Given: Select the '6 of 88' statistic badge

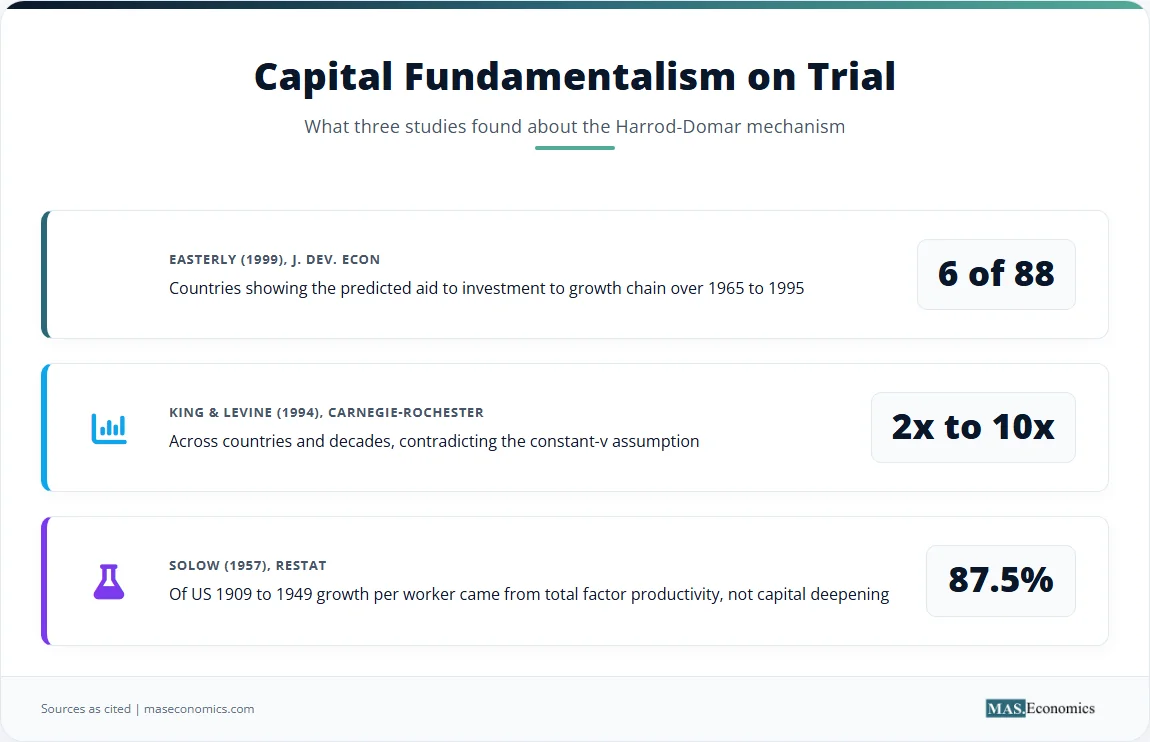Looking at the screenshot, I should point(996,274).
